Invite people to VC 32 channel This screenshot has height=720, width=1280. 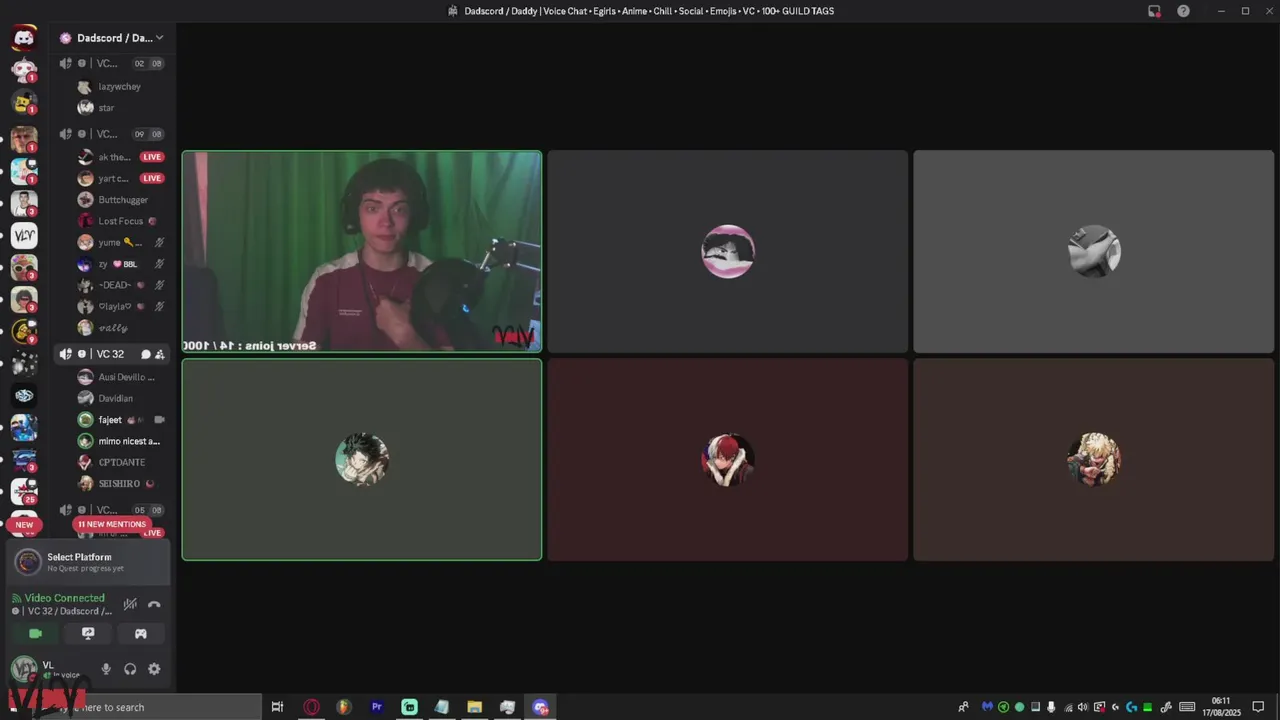[160, 354]
